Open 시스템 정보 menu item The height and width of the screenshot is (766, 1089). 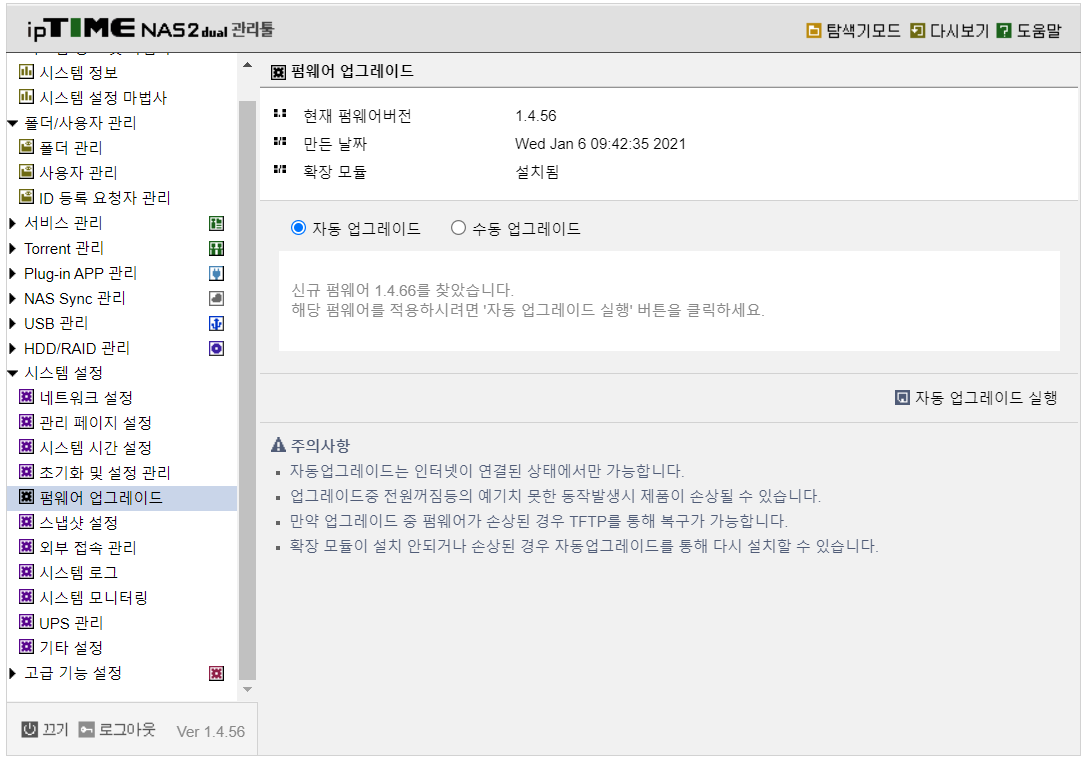click(78, 72)
